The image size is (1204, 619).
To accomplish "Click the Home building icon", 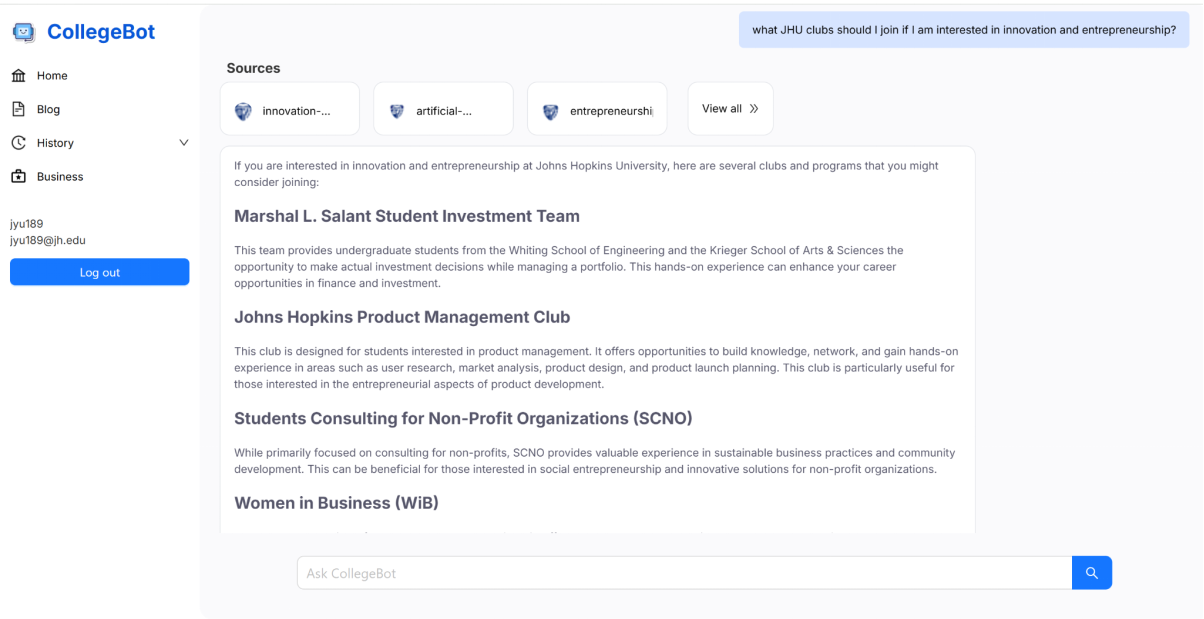I will coord(18,76).
